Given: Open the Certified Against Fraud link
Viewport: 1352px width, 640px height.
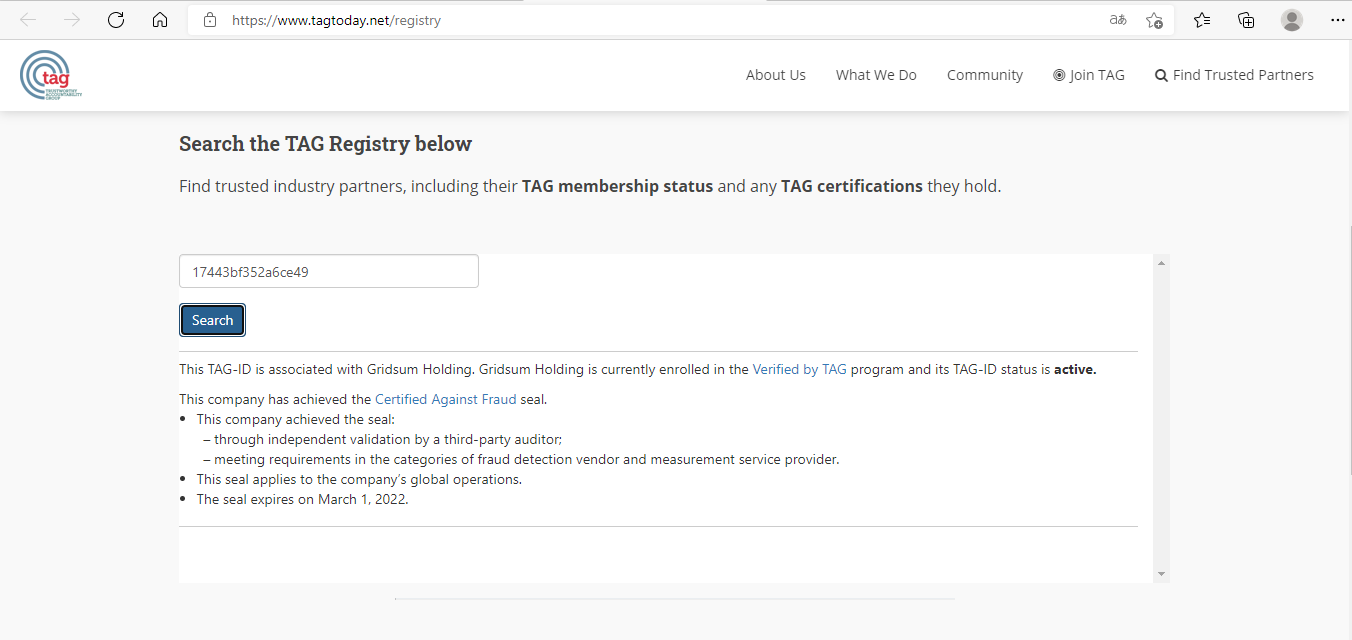Looking at the screenshot, I should (445, 399).
